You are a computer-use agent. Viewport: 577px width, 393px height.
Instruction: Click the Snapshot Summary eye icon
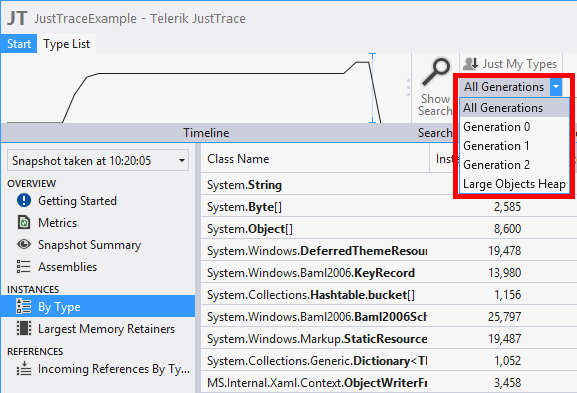[24, 244]
